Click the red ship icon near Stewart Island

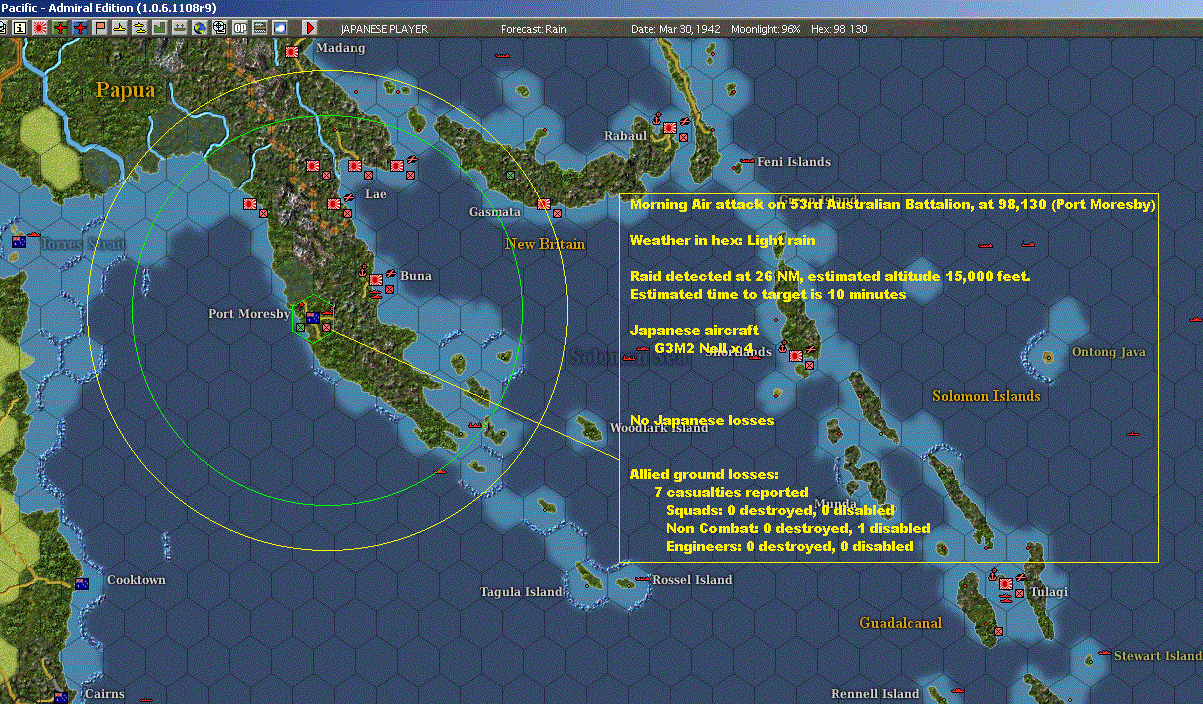pyautogui.click(x=1105, y=654)
